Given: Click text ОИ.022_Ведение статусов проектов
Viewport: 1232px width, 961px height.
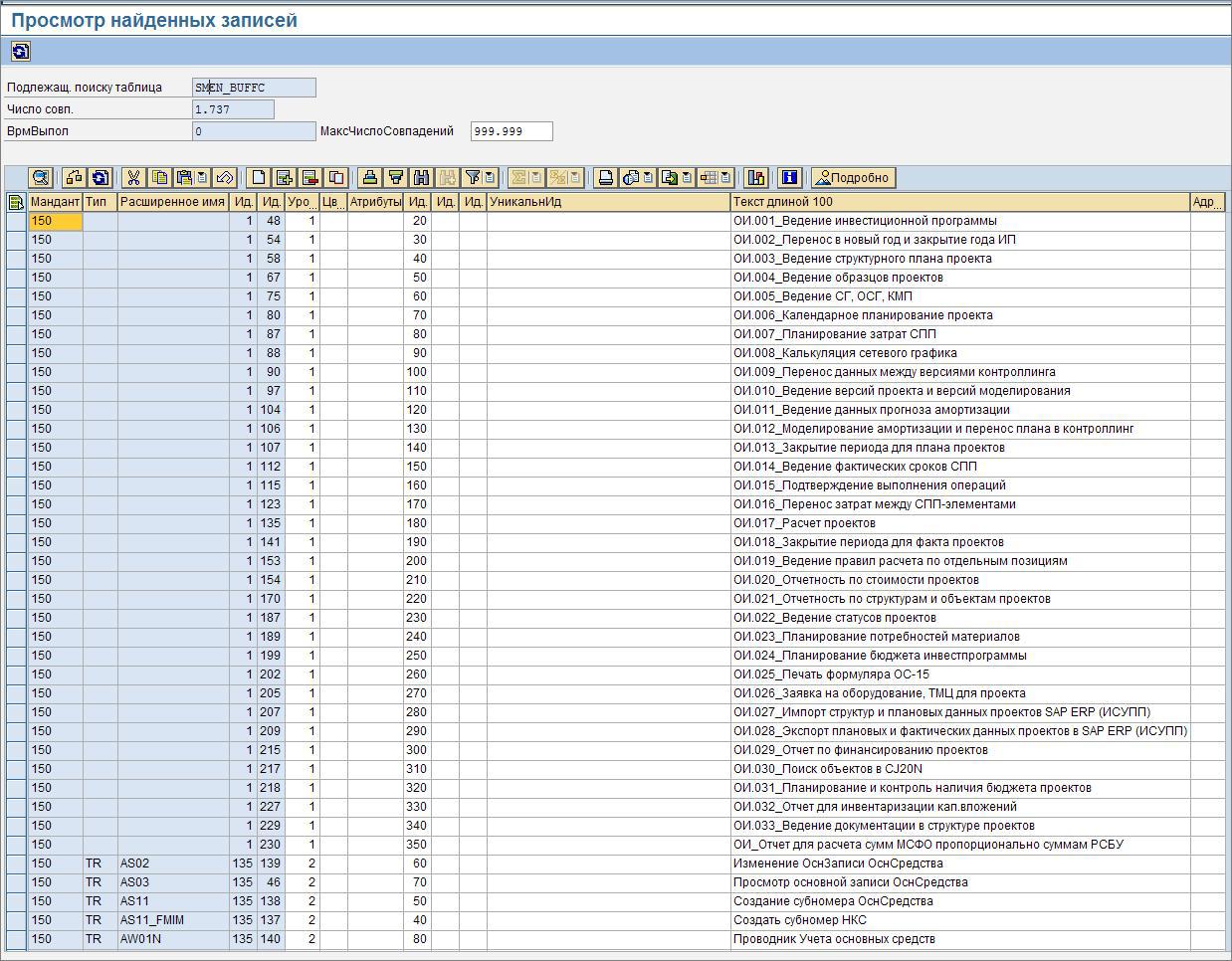Looking at the screenshot, I should (x=834, y=618).
